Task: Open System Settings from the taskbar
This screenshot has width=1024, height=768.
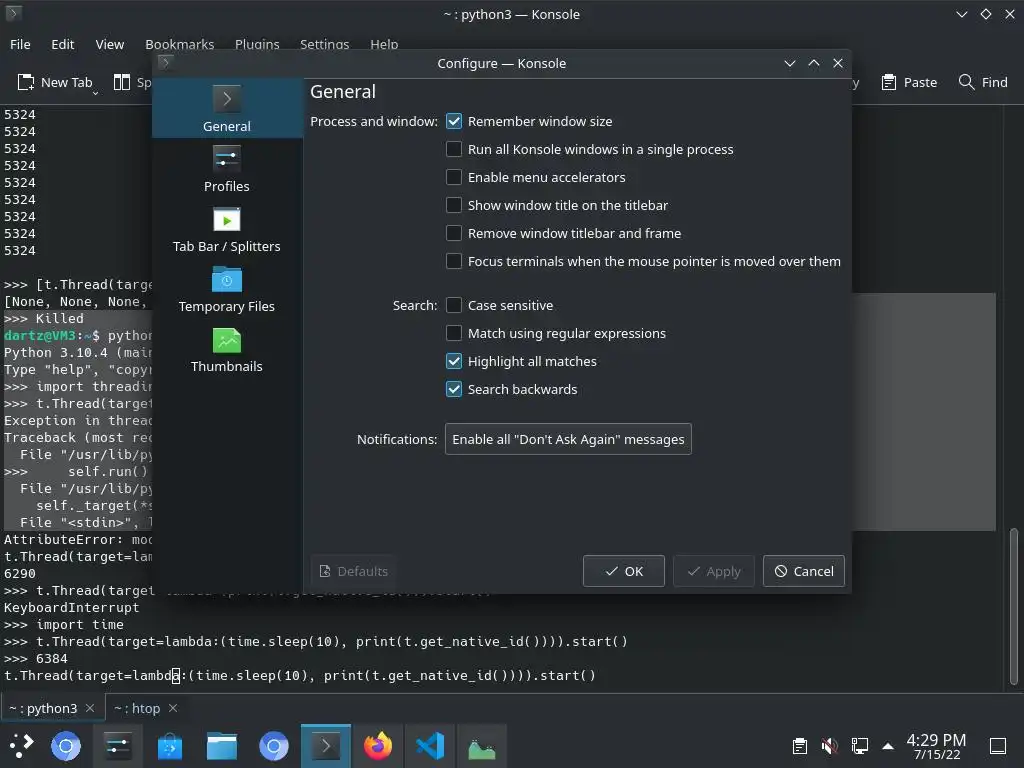Action: coord(118,746)
